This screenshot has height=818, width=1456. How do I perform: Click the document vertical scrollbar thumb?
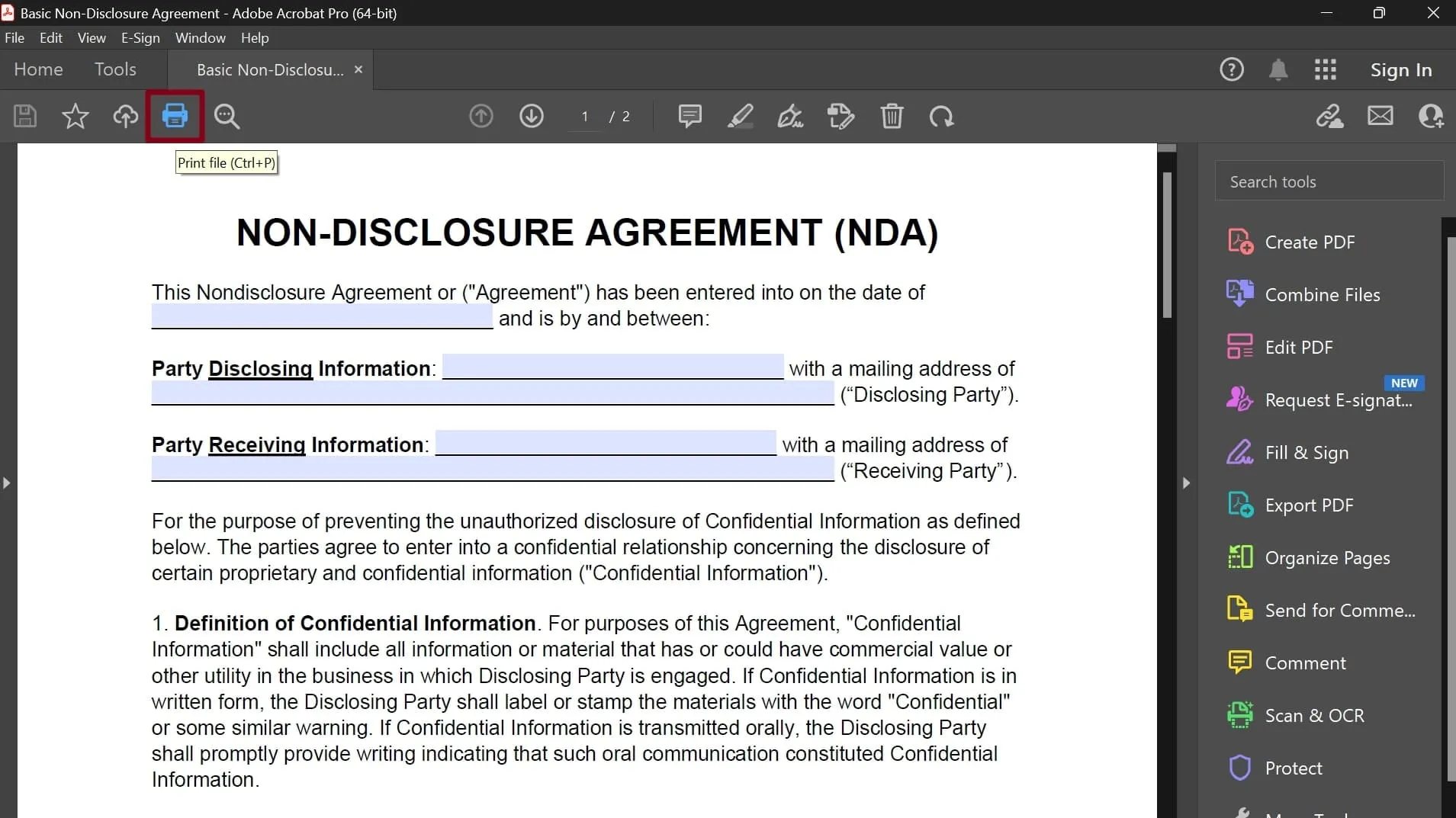pos(1167,245)
